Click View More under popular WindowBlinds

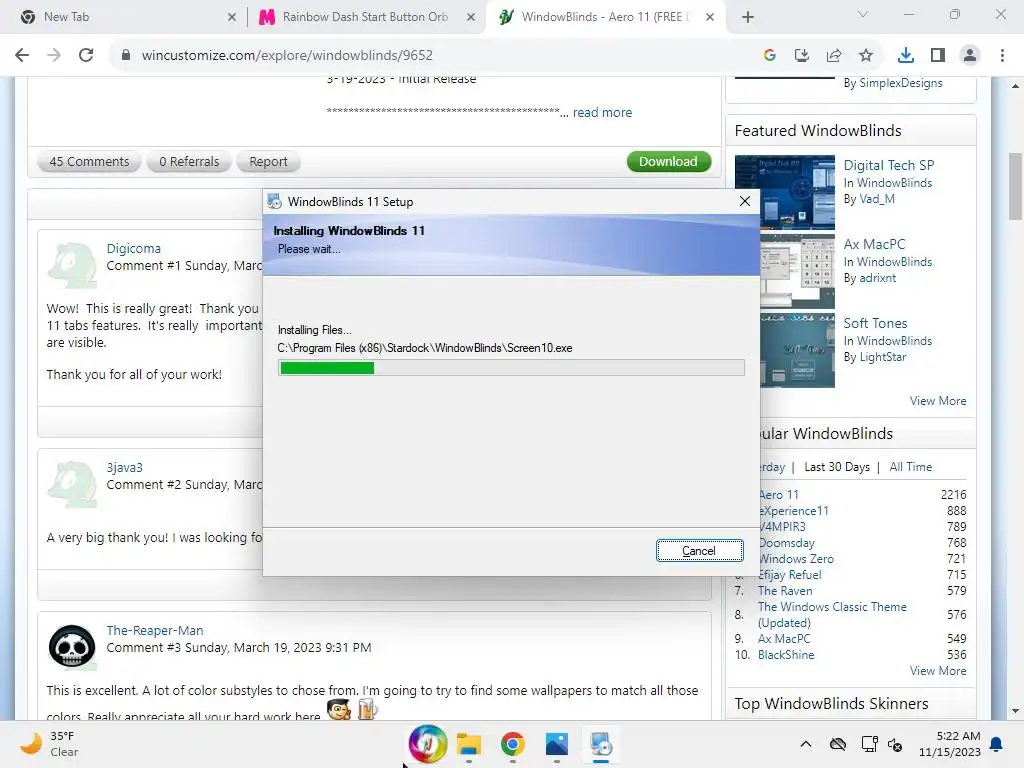pos(938,671)
